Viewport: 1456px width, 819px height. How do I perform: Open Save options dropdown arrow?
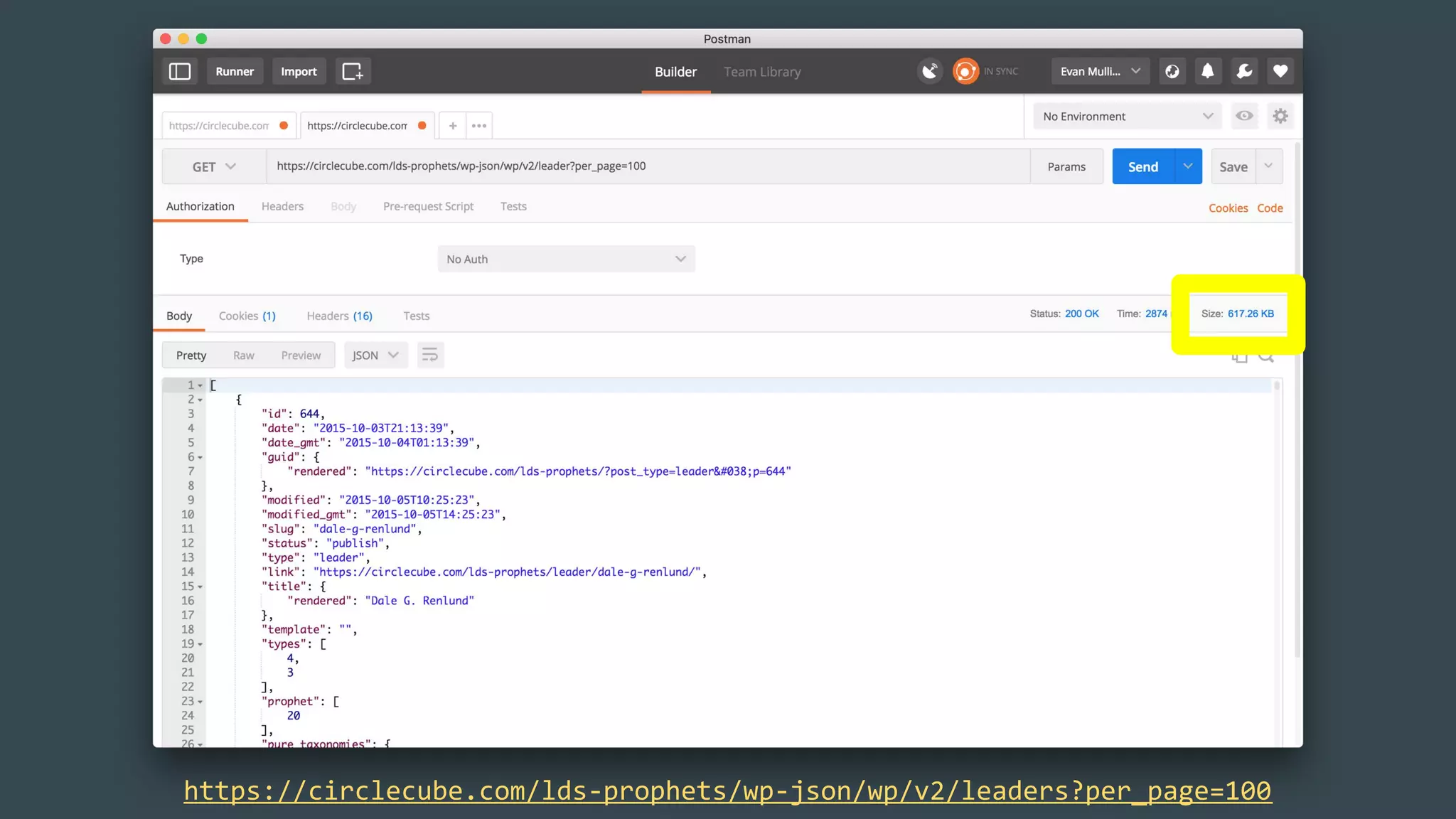[x=1268, y=166]
